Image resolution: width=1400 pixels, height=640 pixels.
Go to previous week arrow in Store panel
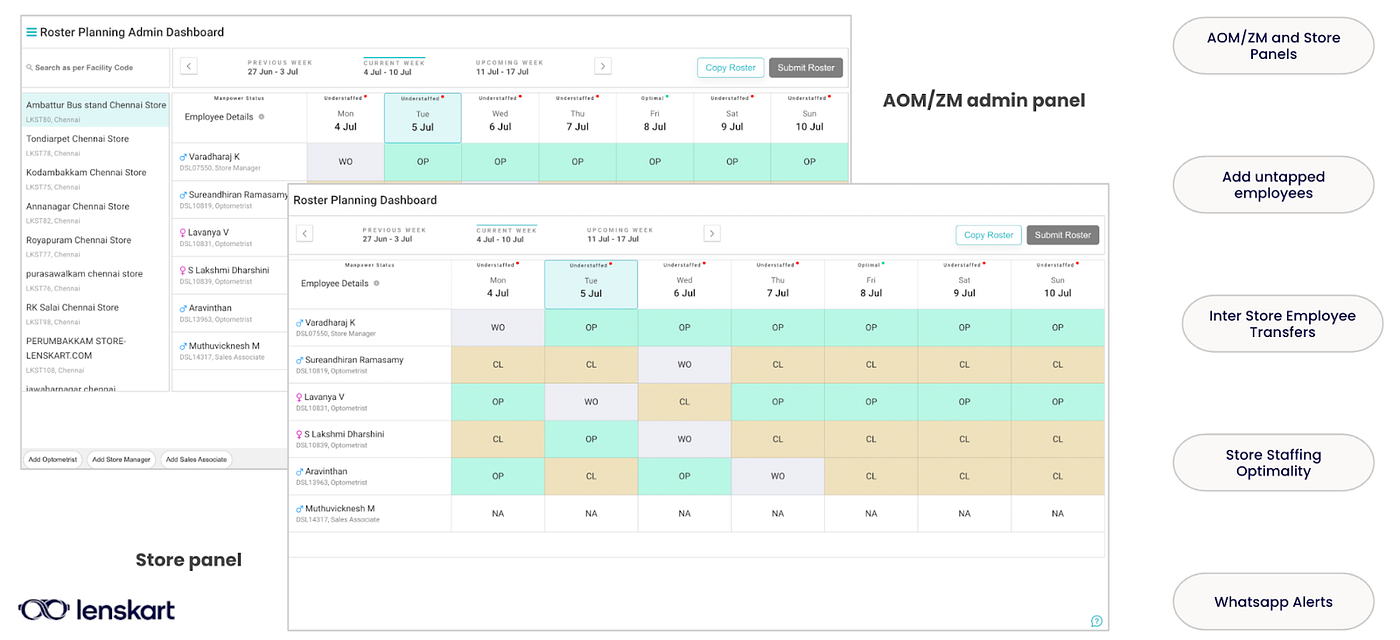pos(305,233)
